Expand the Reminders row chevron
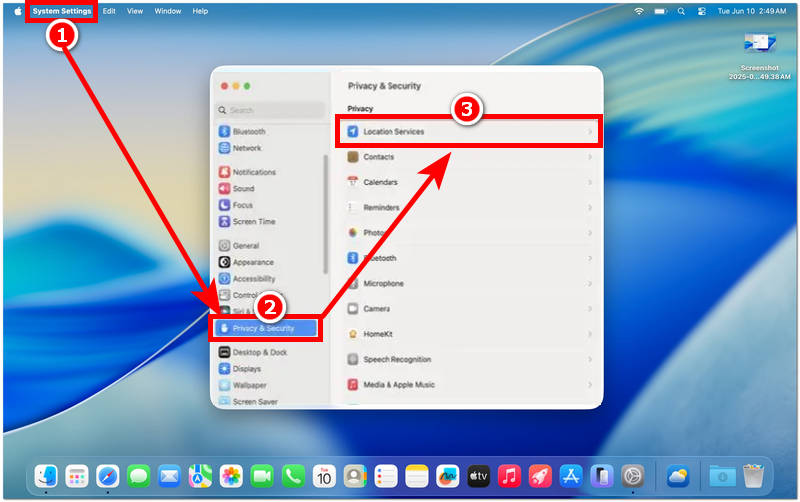800x502 pixels. click(589, 208)
